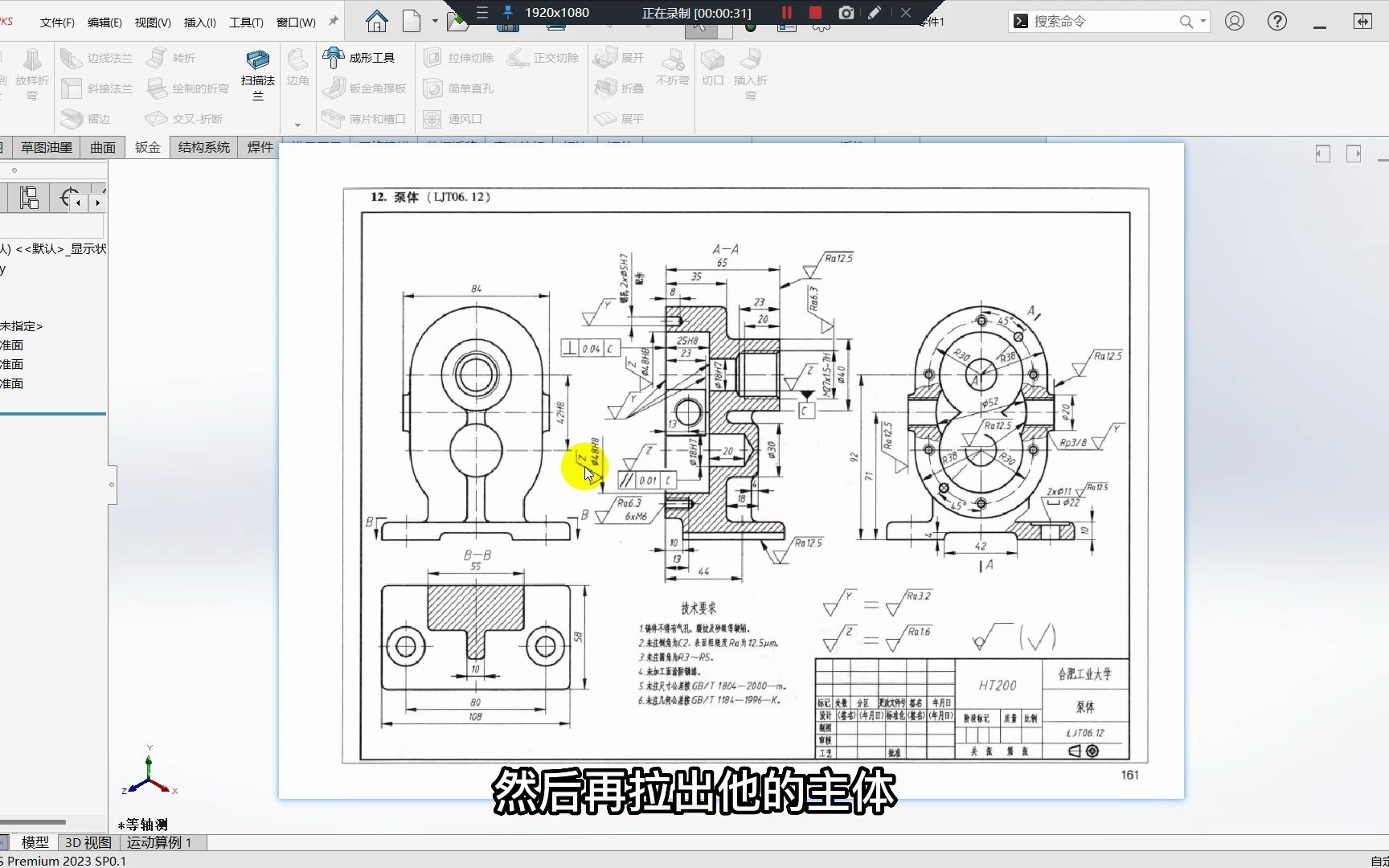Open the annotation pencil tool in the recorder
Screen dimensions: 1389x868
click(875, 13)
